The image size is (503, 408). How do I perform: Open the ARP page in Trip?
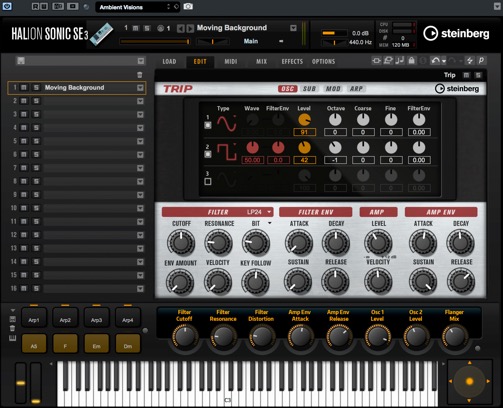click(356, 89)
